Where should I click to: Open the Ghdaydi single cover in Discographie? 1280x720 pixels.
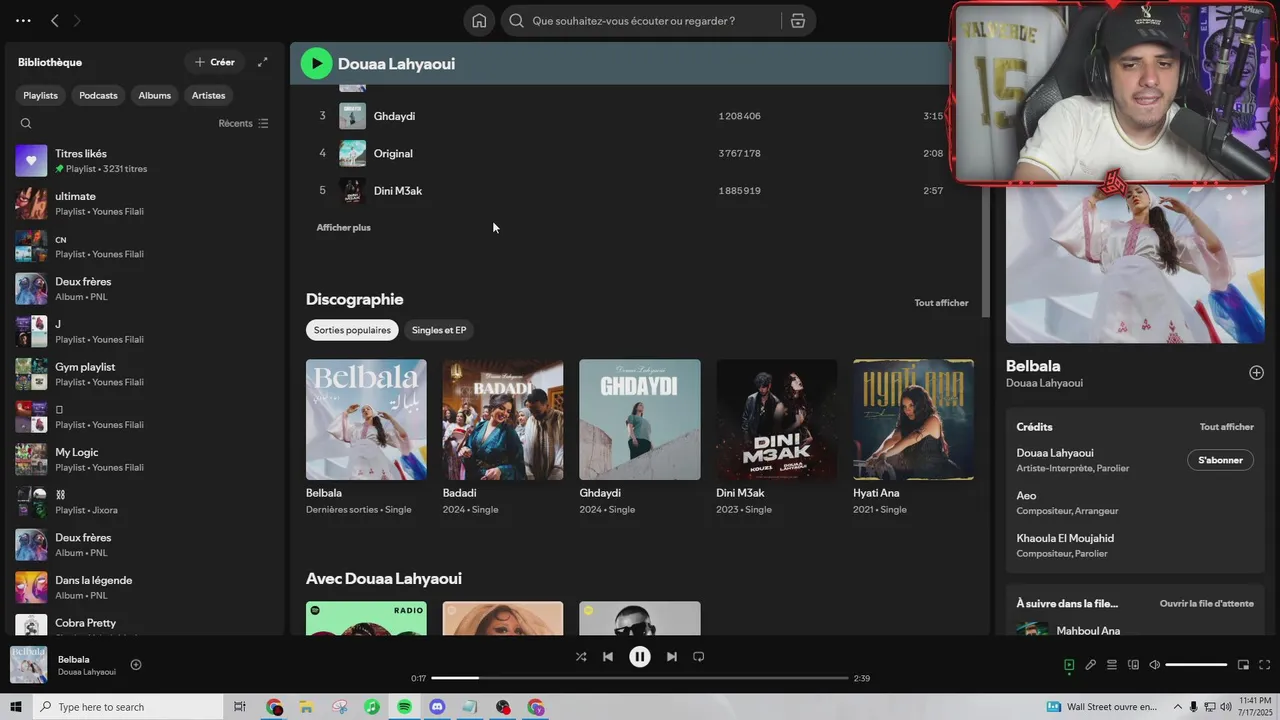click(x=640, y=420)
